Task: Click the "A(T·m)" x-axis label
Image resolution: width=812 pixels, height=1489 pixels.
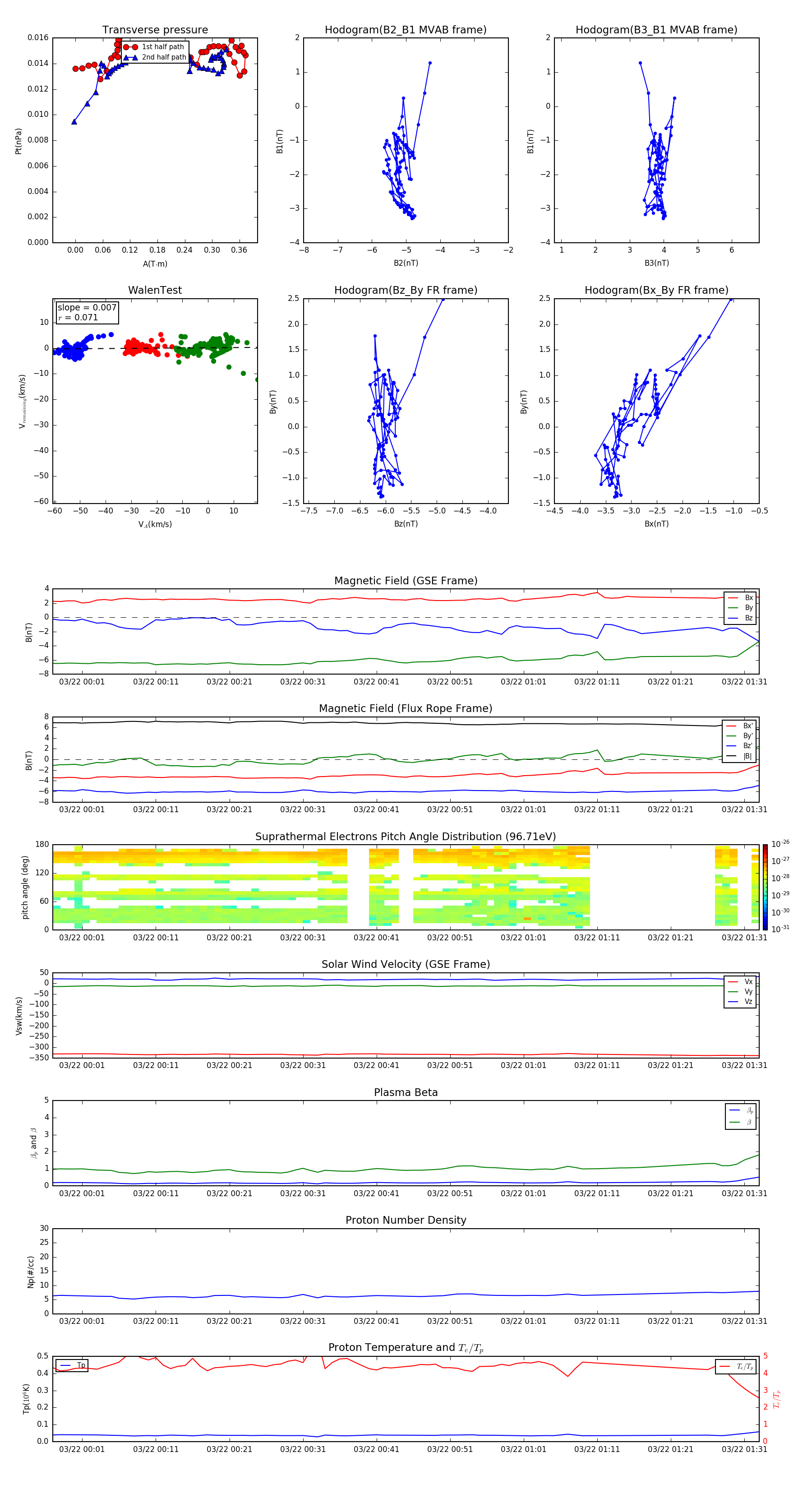Action: coord(155,264)
